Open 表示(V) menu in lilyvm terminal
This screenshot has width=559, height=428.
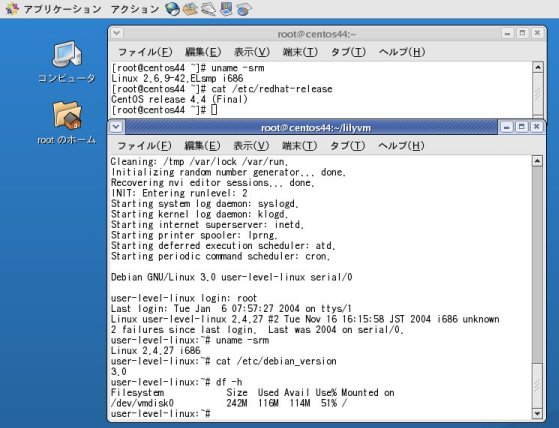pyautogui.click(x=251, y=146)
